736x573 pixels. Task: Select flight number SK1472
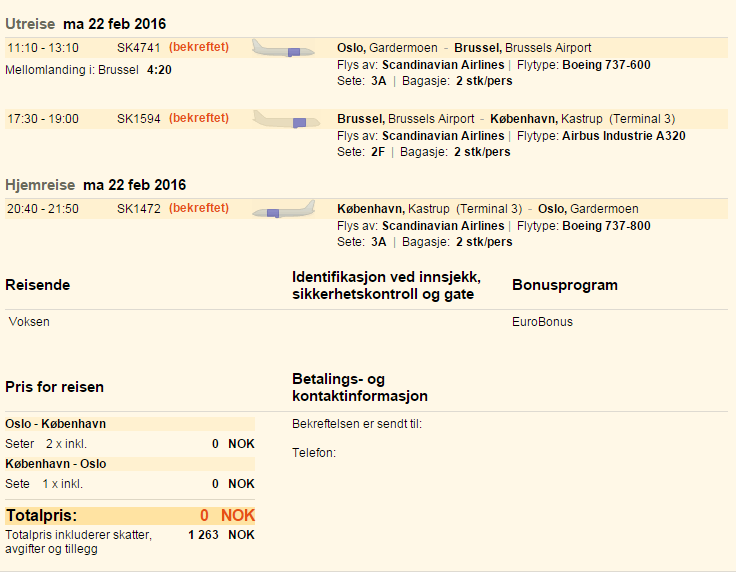point(137,209)
